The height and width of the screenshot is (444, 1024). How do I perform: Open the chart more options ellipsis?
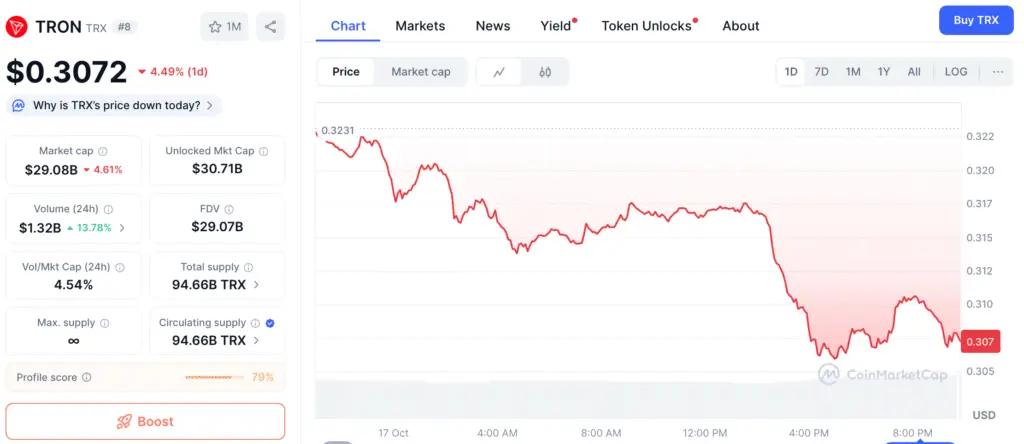click(x=998, y=72)
